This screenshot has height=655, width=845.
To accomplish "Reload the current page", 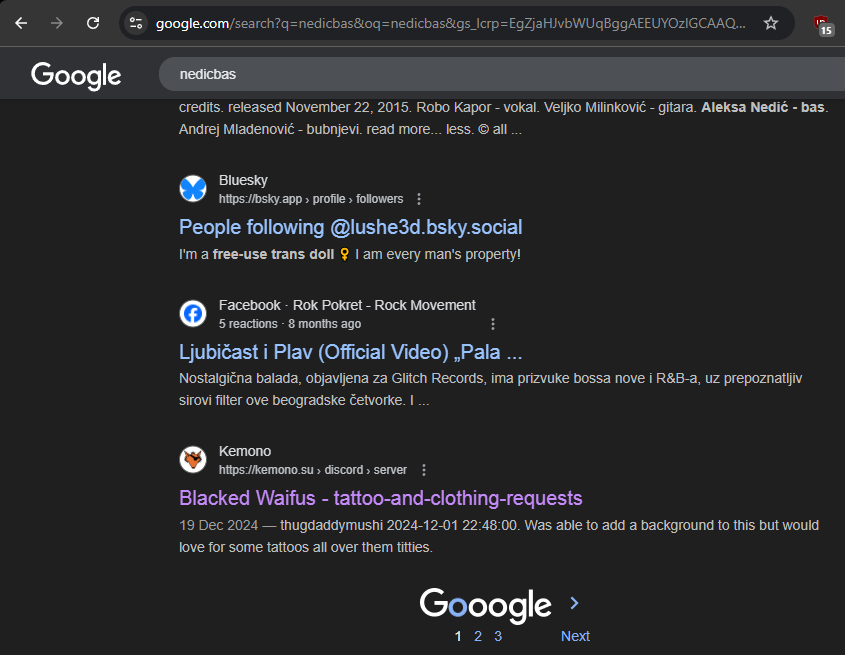I will tap(93, 23).
